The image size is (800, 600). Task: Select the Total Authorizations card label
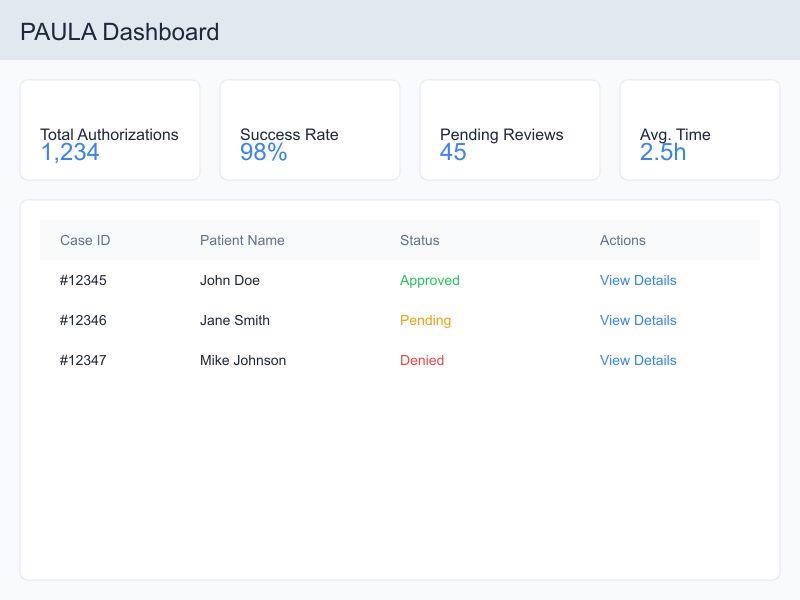click(x=109, y=135)
